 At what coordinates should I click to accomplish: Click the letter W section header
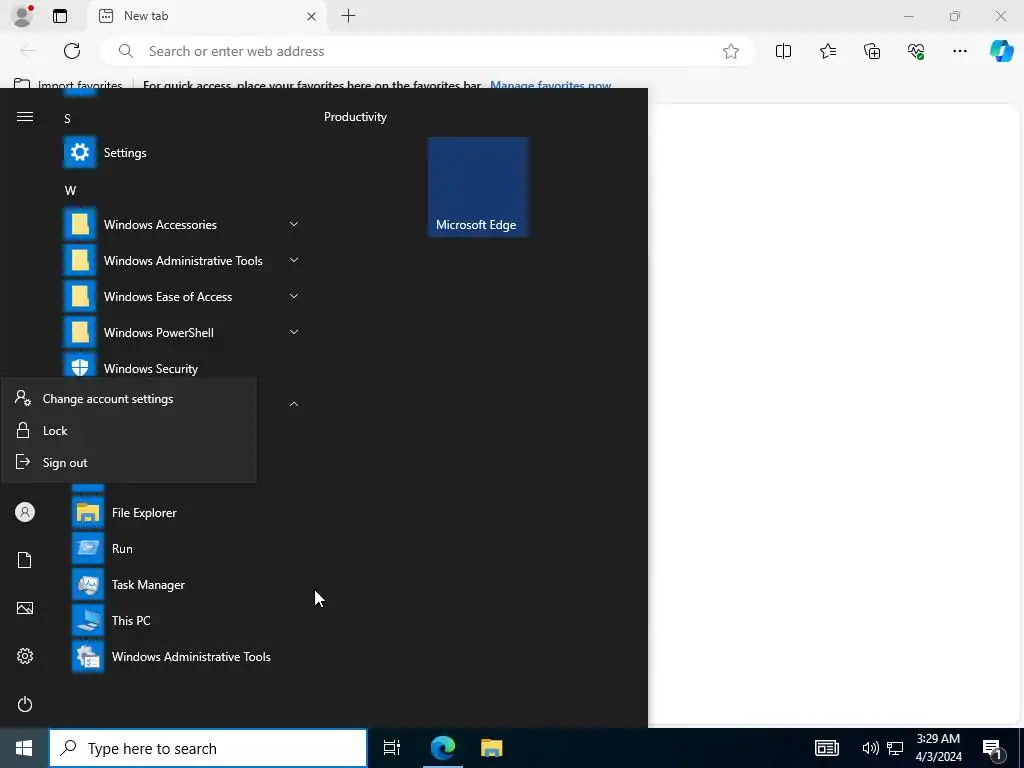70,191
